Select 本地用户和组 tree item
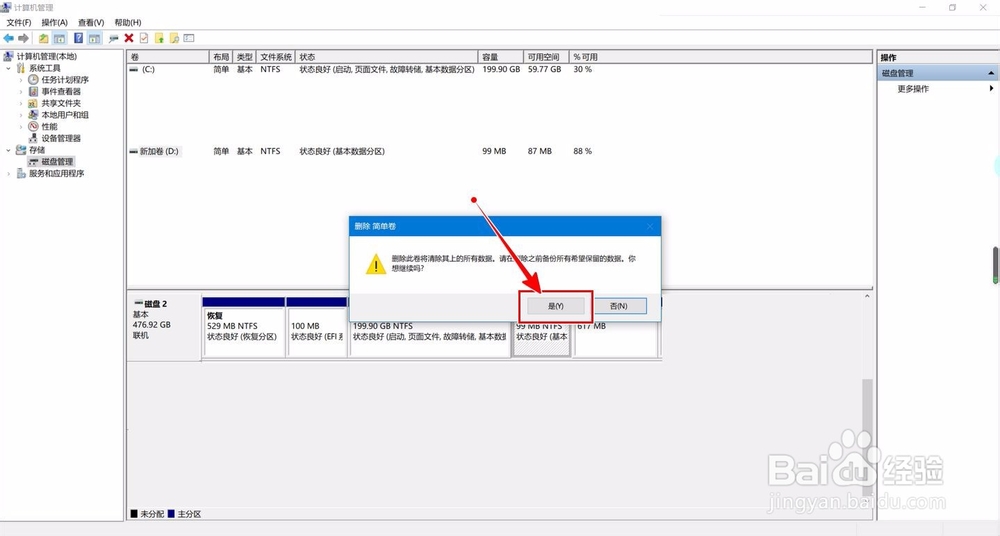1000x536 pixels. tap(65, 115)
